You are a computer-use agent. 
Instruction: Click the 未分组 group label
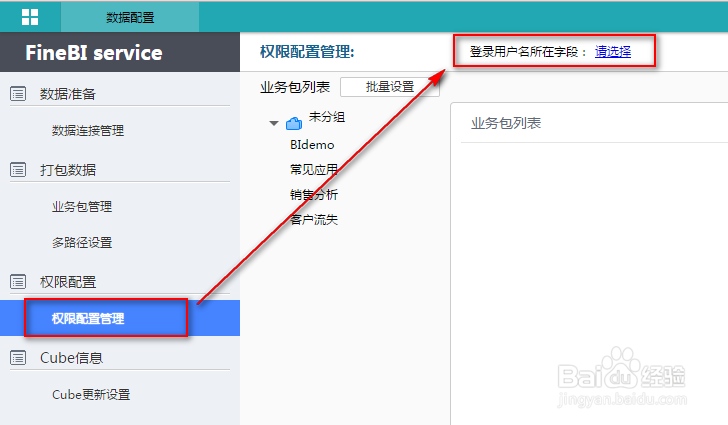(x=327, y=117)
